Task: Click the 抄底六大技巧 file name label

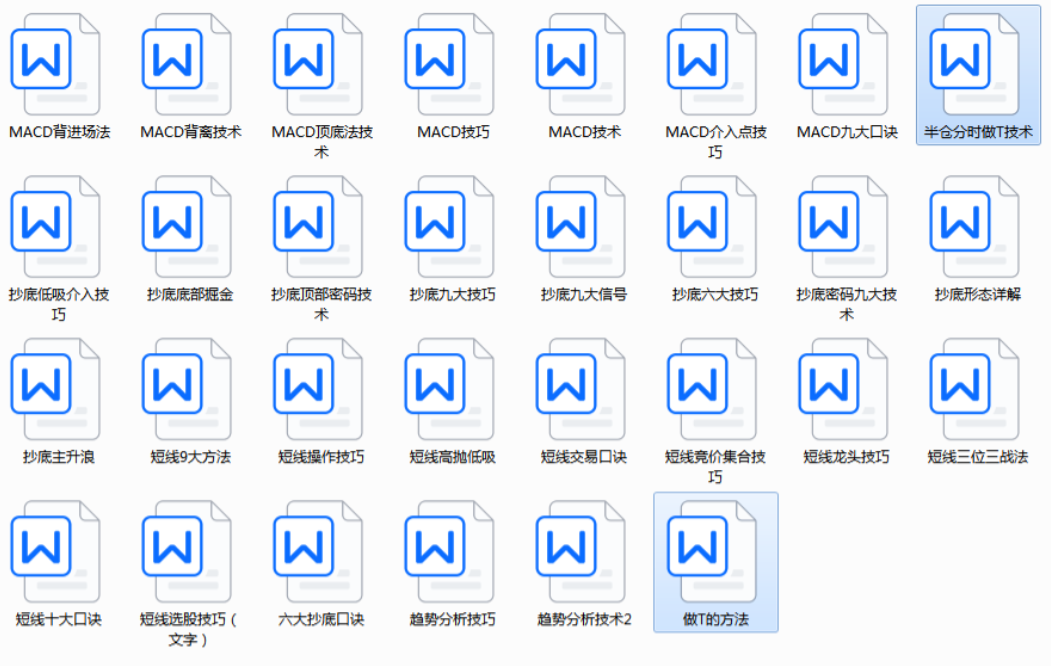Action: point(715,294)
